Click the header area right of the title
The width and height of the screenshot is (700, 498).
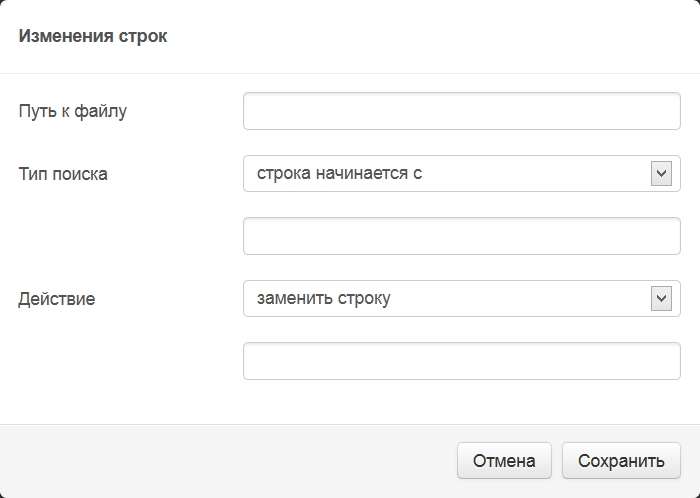433,36
